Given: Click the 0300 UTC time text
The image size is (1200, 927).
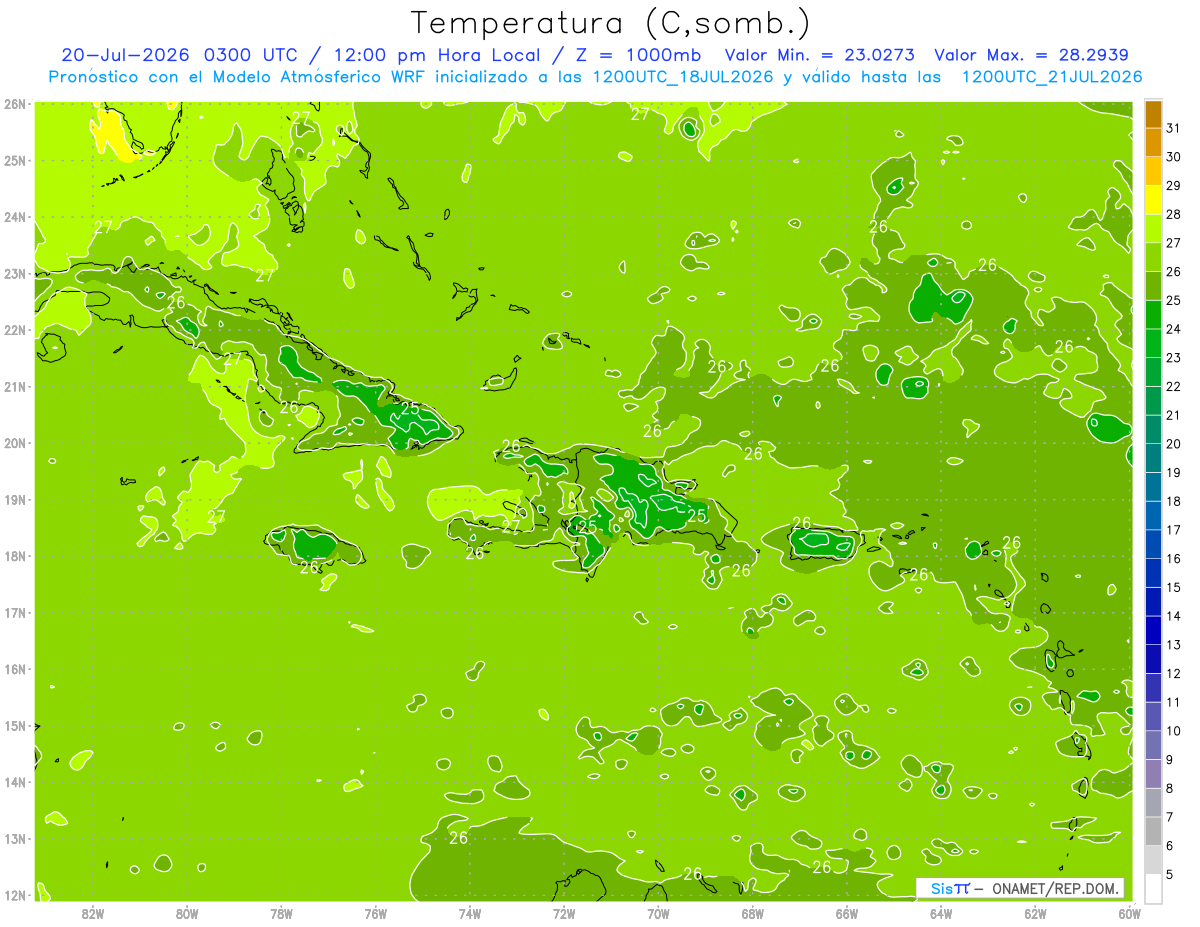Looking at the screenshot, I should [250, 55].
